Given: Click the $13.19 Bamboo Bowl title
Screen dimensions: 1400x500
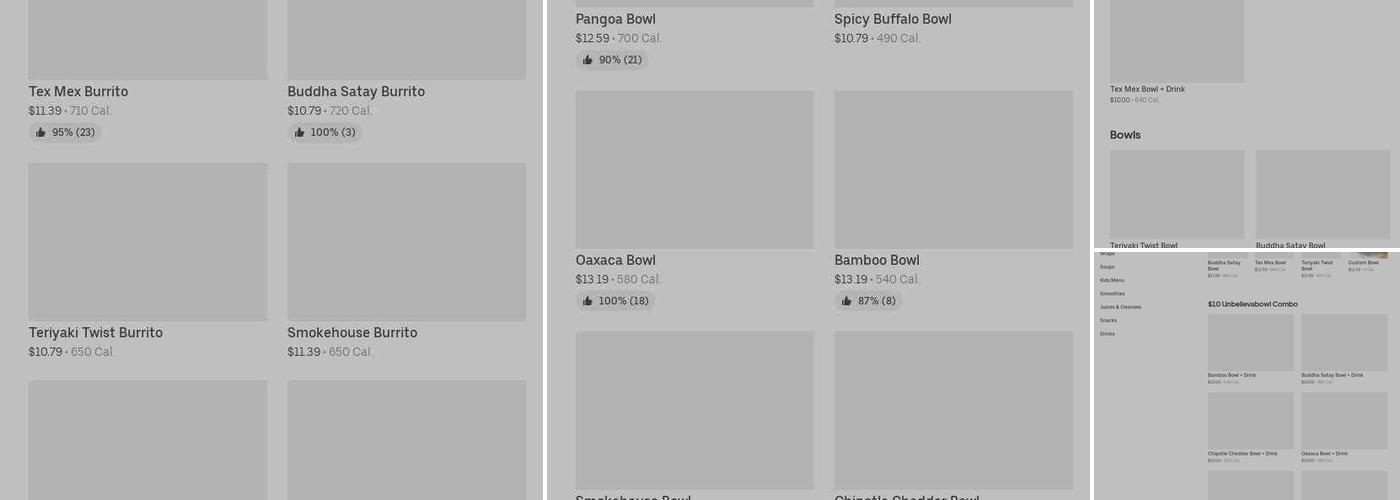Looking at the screenshot, I should pos(877,260).
